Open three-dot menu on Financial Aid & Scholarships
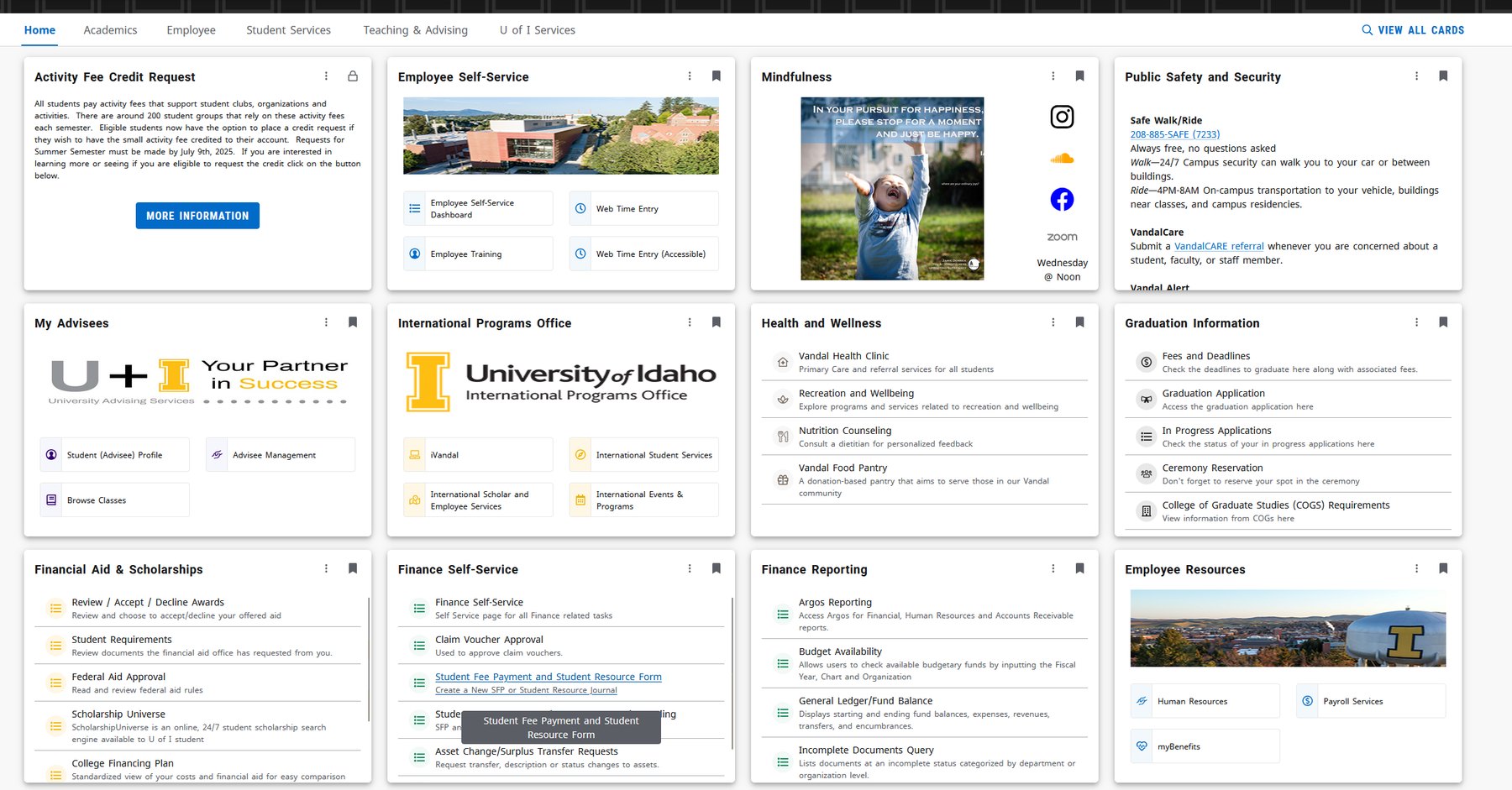 327,568
